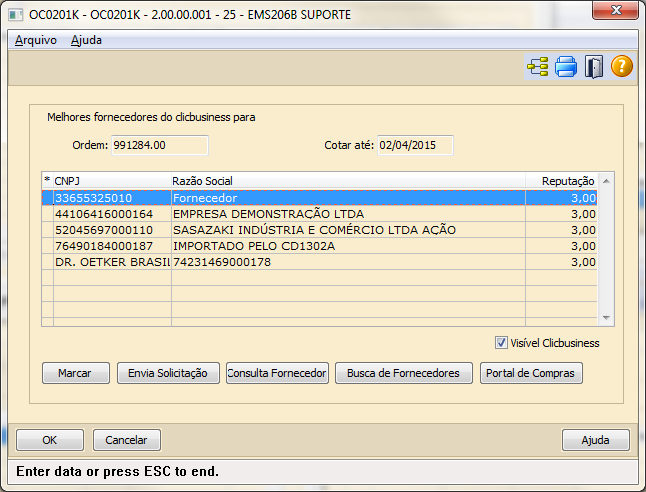Click the Ordem input field

click(x=160, y=145)
